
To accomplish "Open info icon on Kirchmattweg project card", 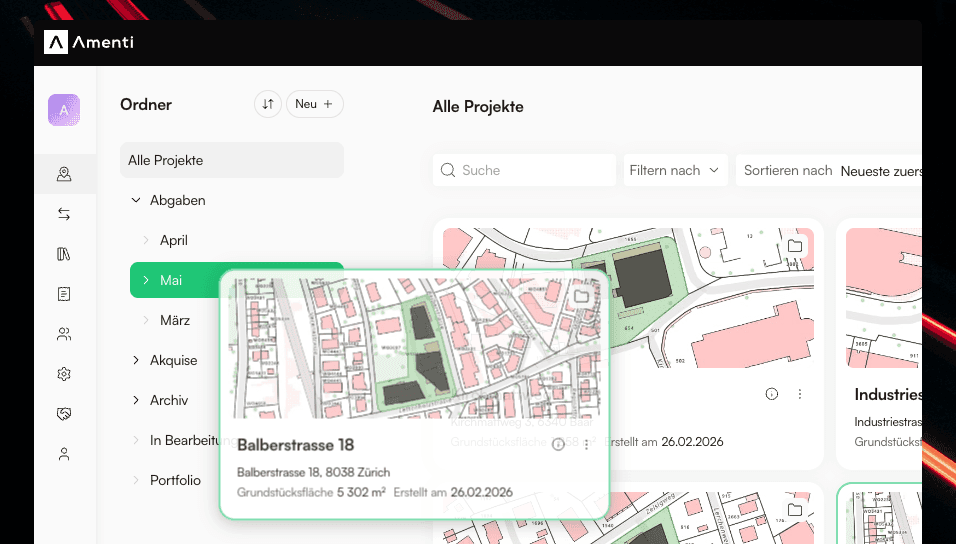I will (x=771, y=394).
